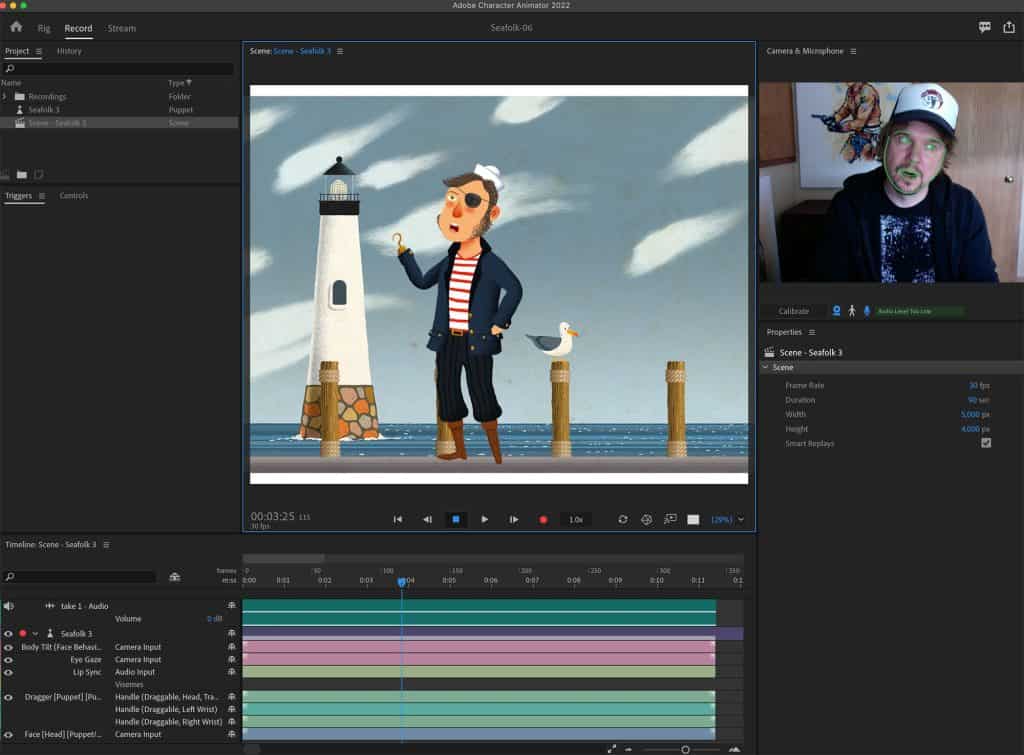The height and width of the screenshot is (755, 1024).
Task: Click take icon on Handle Left Wrist row
Action: pos(231,709)
